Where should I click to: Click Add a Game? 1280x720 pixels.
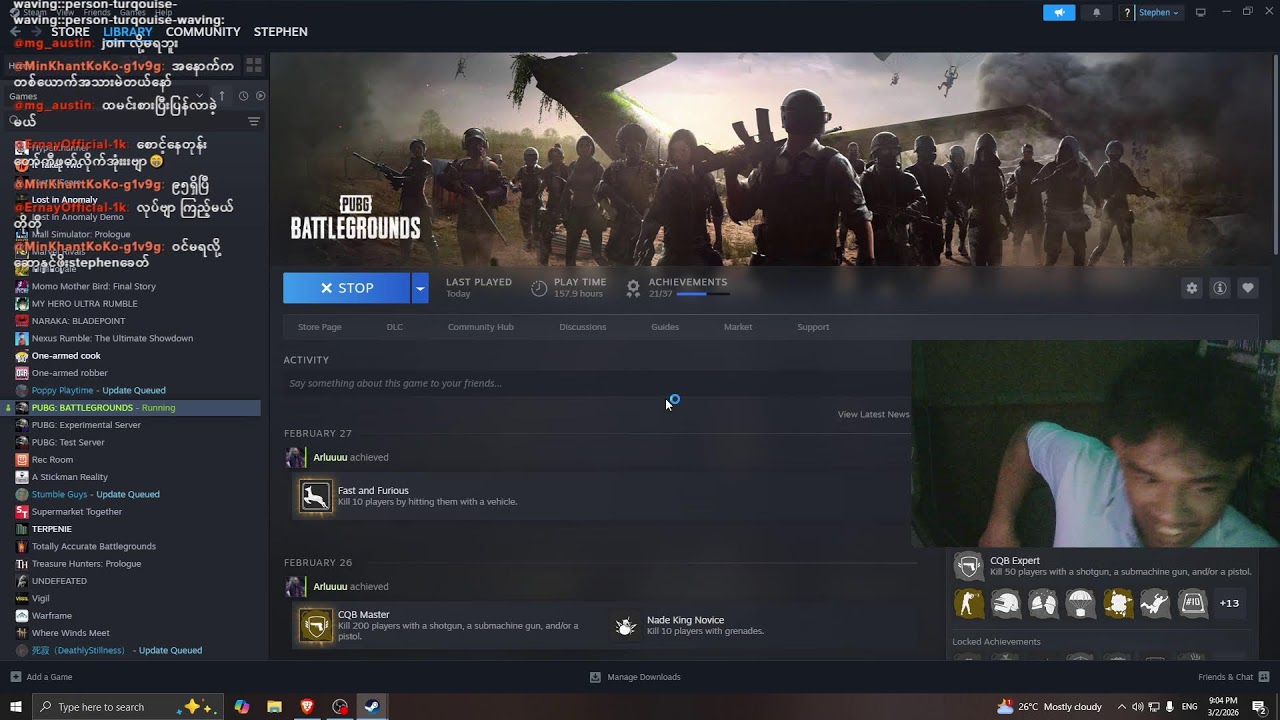pyautogui.click(x=41, y=677)
